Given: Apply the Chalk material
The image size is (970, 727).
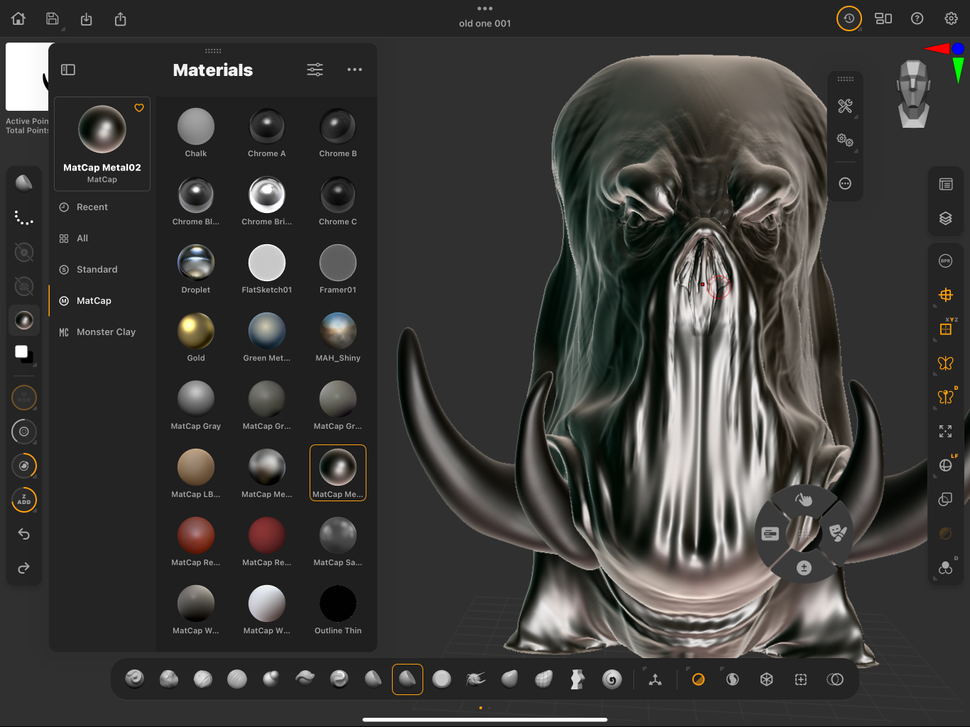Looking at the screenshot, I should 195,128.
